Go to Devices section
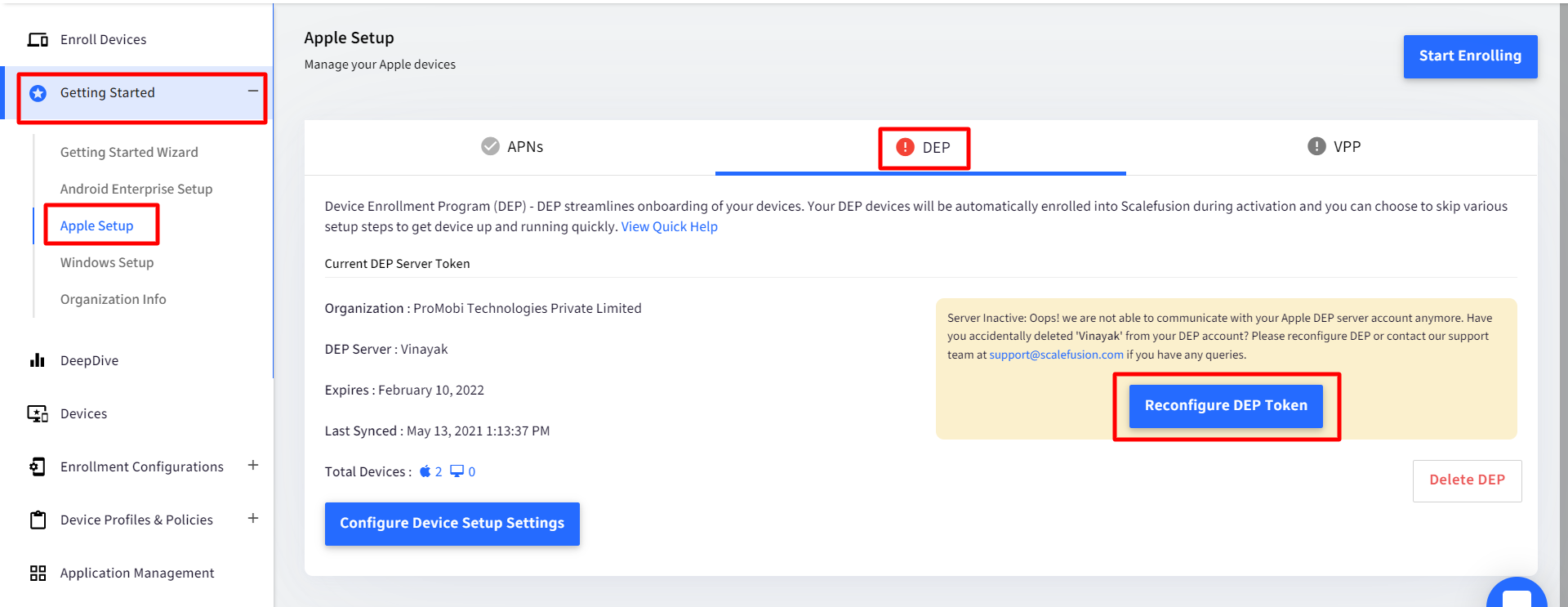 pos(83,413)
